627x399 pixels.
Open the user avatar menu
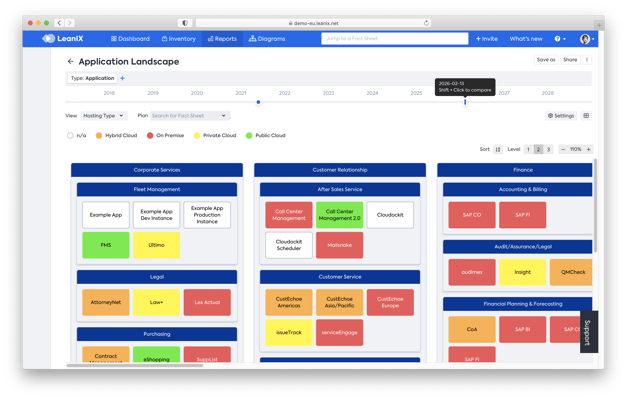click(587, 39)
